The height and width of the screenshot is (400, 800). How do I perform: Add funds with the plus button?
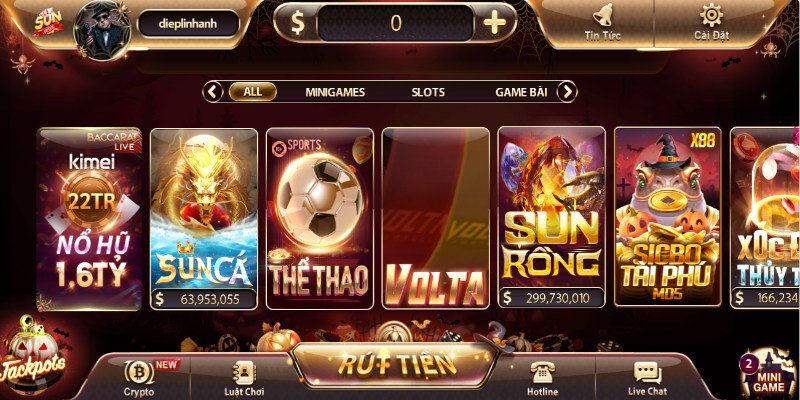tap(494, 23)
